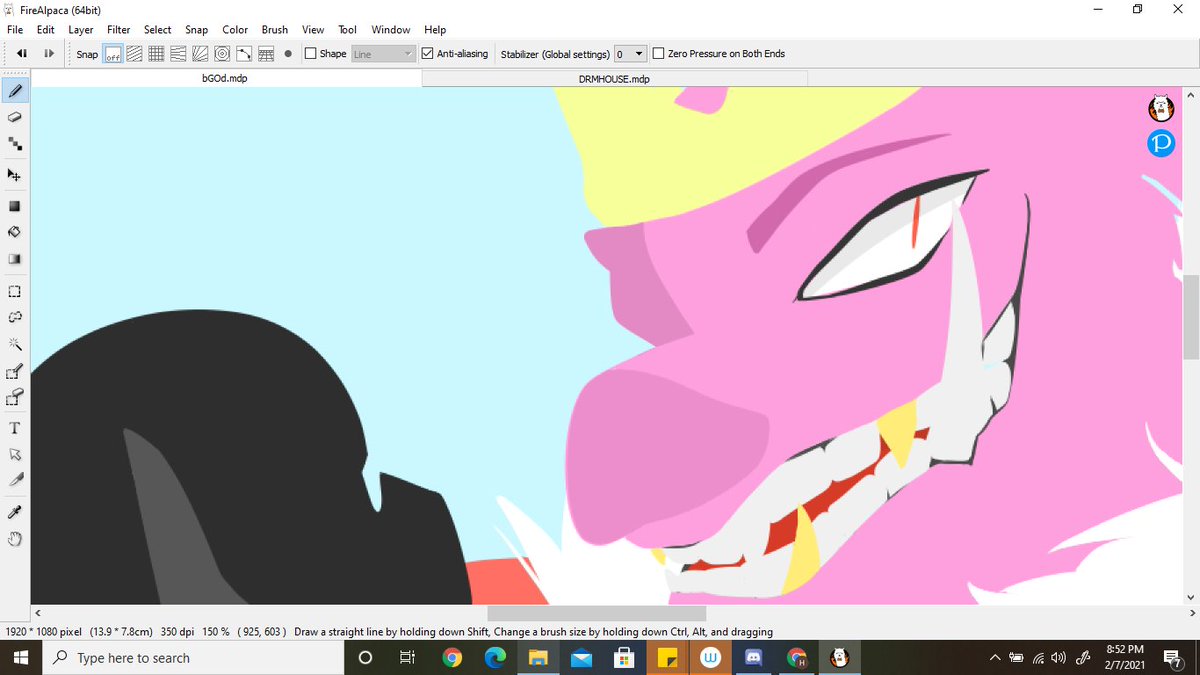Open the notification center icon
Image resolution: width=1200 pixels, height=675 pixels.
[1173, 658]
